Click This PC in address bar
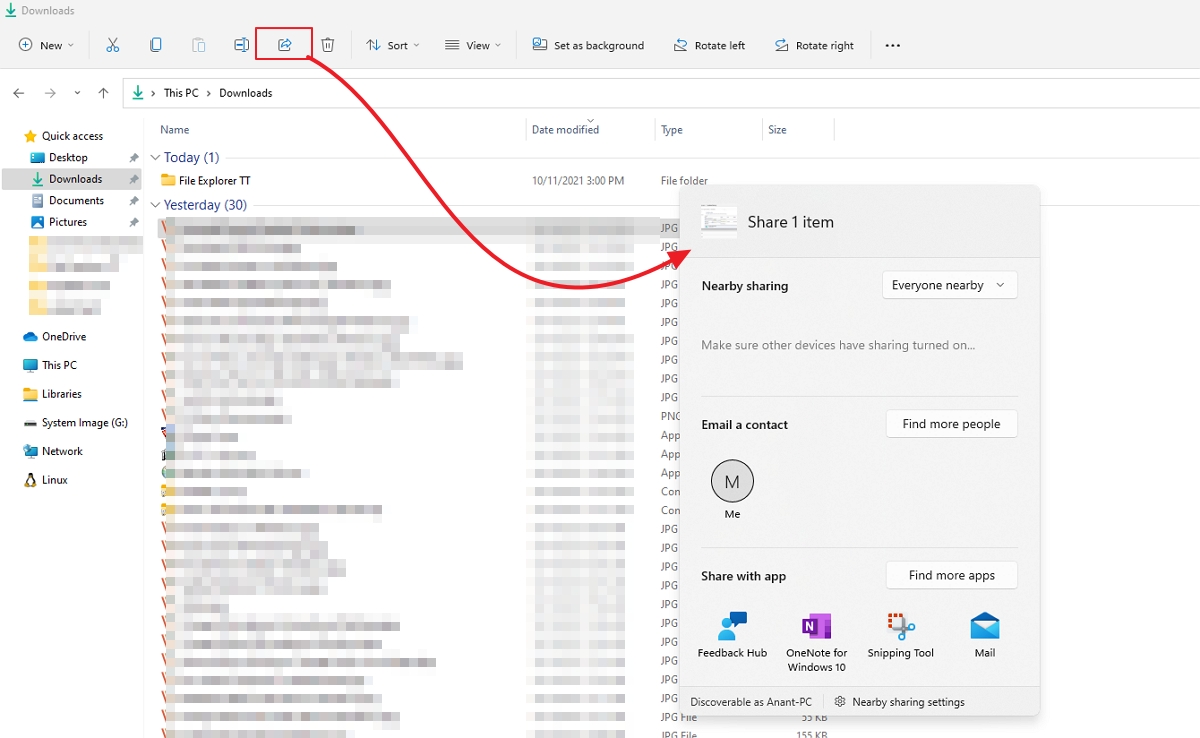The image size is (1200, 738). coord(181,93)
